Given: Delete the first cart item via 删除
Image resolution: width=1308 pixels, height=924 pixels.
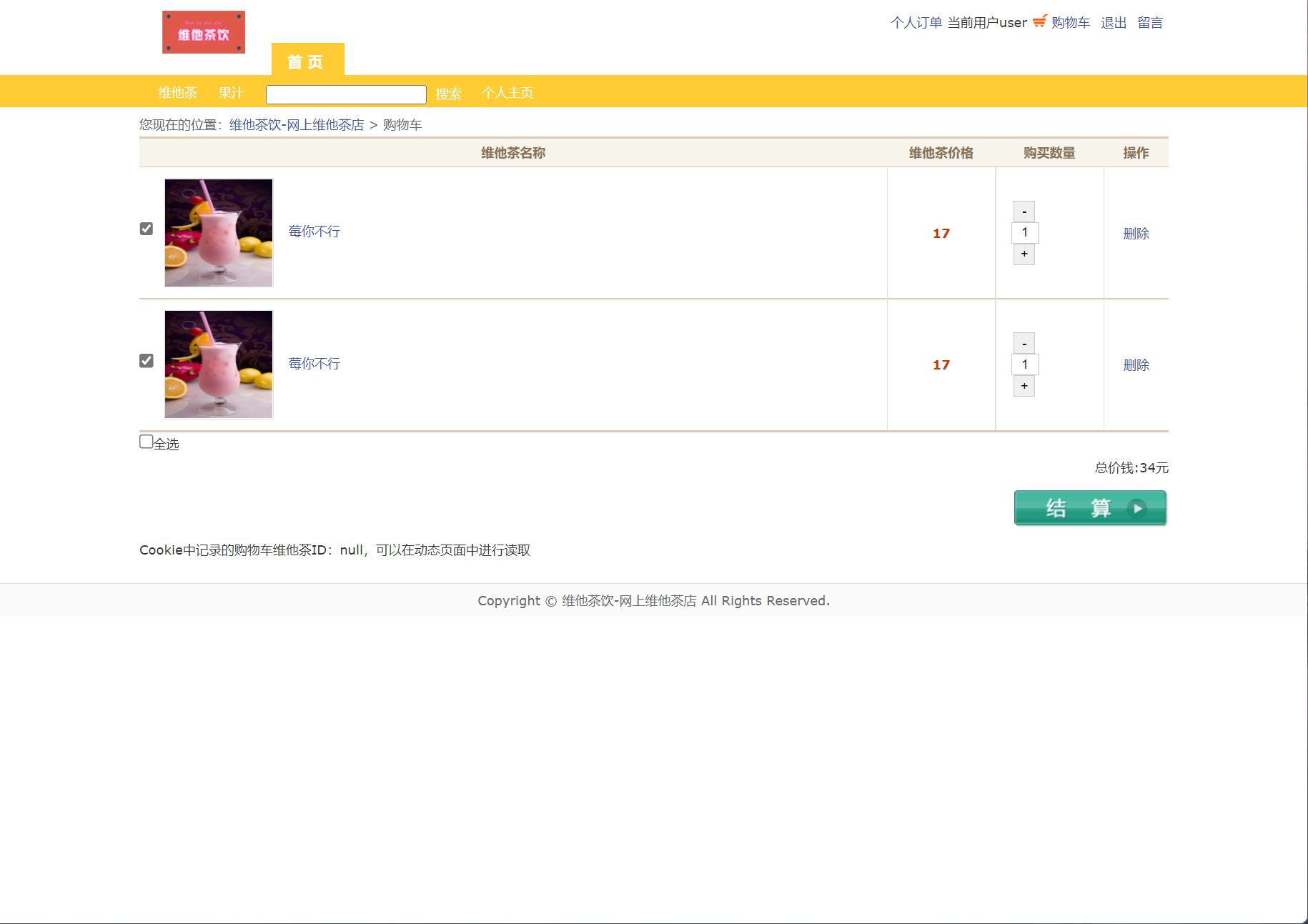Looking at the screenshot, I should [x=1135, y=232].
